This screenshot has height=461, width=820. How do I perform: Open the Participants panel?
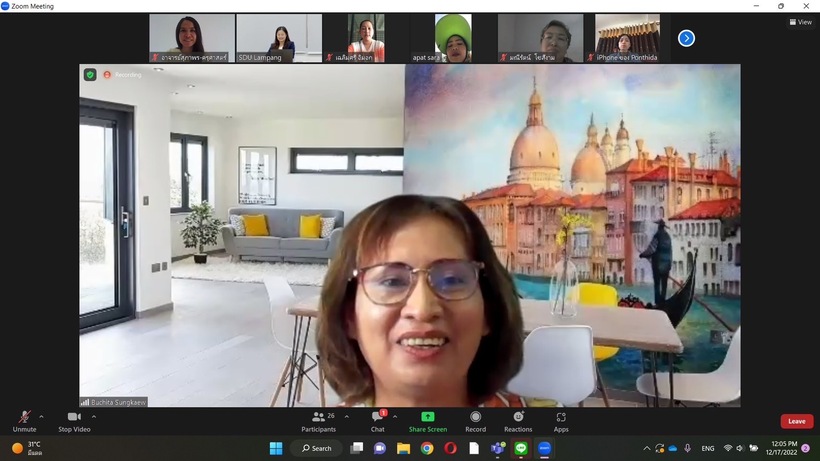(318, 421)
